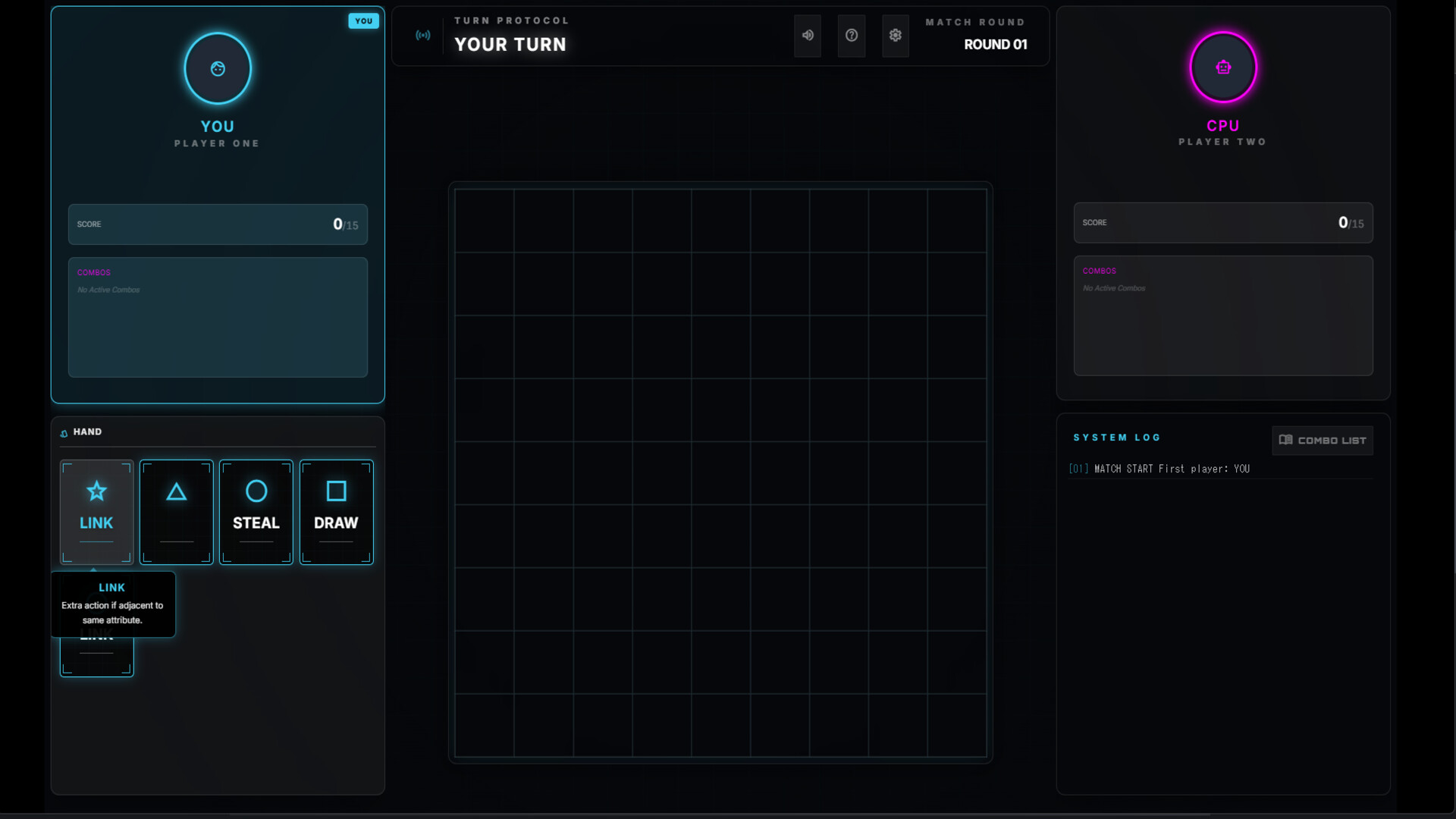Click the top-left cell of the board grid
The image size is (1456, 819).
(x=485, y=221)
